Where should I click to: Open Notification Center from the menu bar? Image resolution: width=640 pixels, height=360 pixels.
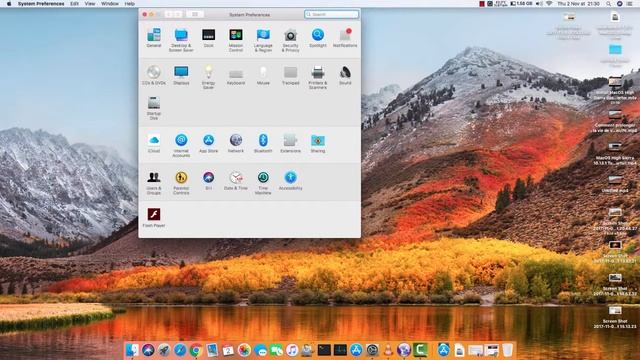coord(630,4)
